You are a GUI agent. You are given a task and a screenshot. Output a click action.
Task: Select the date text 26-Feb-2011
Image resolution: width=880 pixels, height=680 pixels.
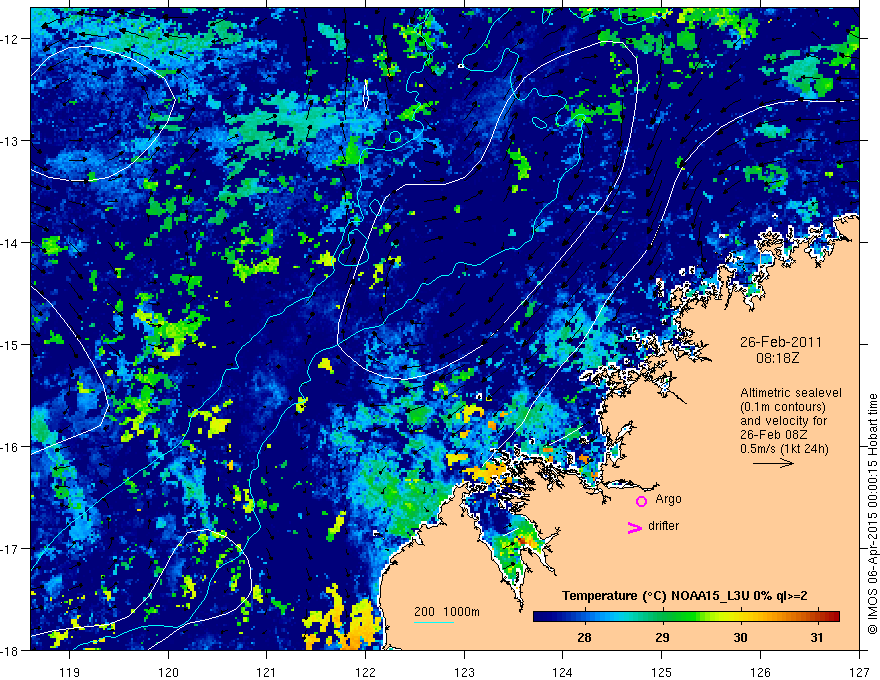(781, 342)
